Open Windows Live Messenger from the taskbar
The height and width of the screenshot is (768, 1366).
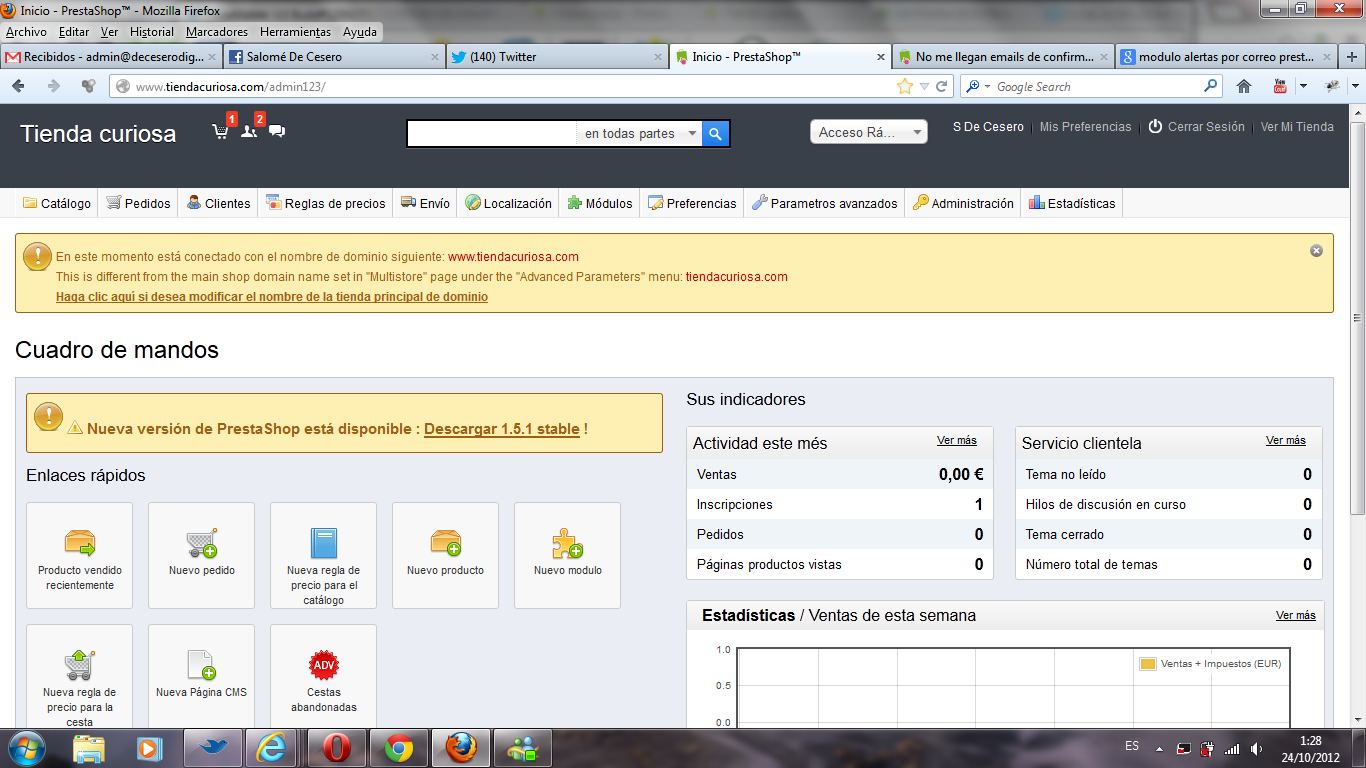pos(523,748)
